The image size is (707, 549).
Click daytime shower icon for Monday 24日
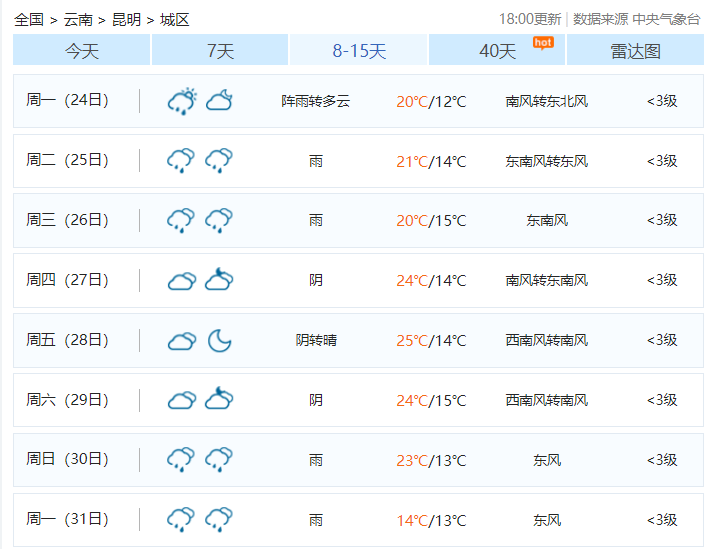(x=182, y=101)
